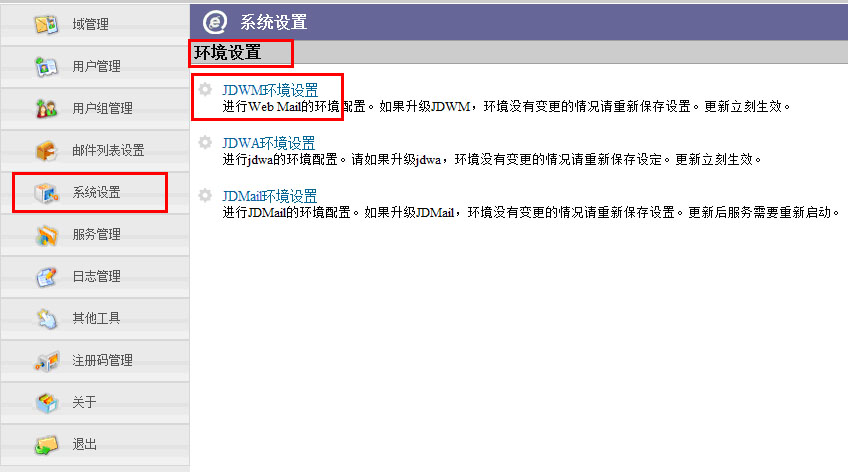Click the gear icon beside JDWM环境设置
The width and height of the screenshot is (848, 472).
205,89
